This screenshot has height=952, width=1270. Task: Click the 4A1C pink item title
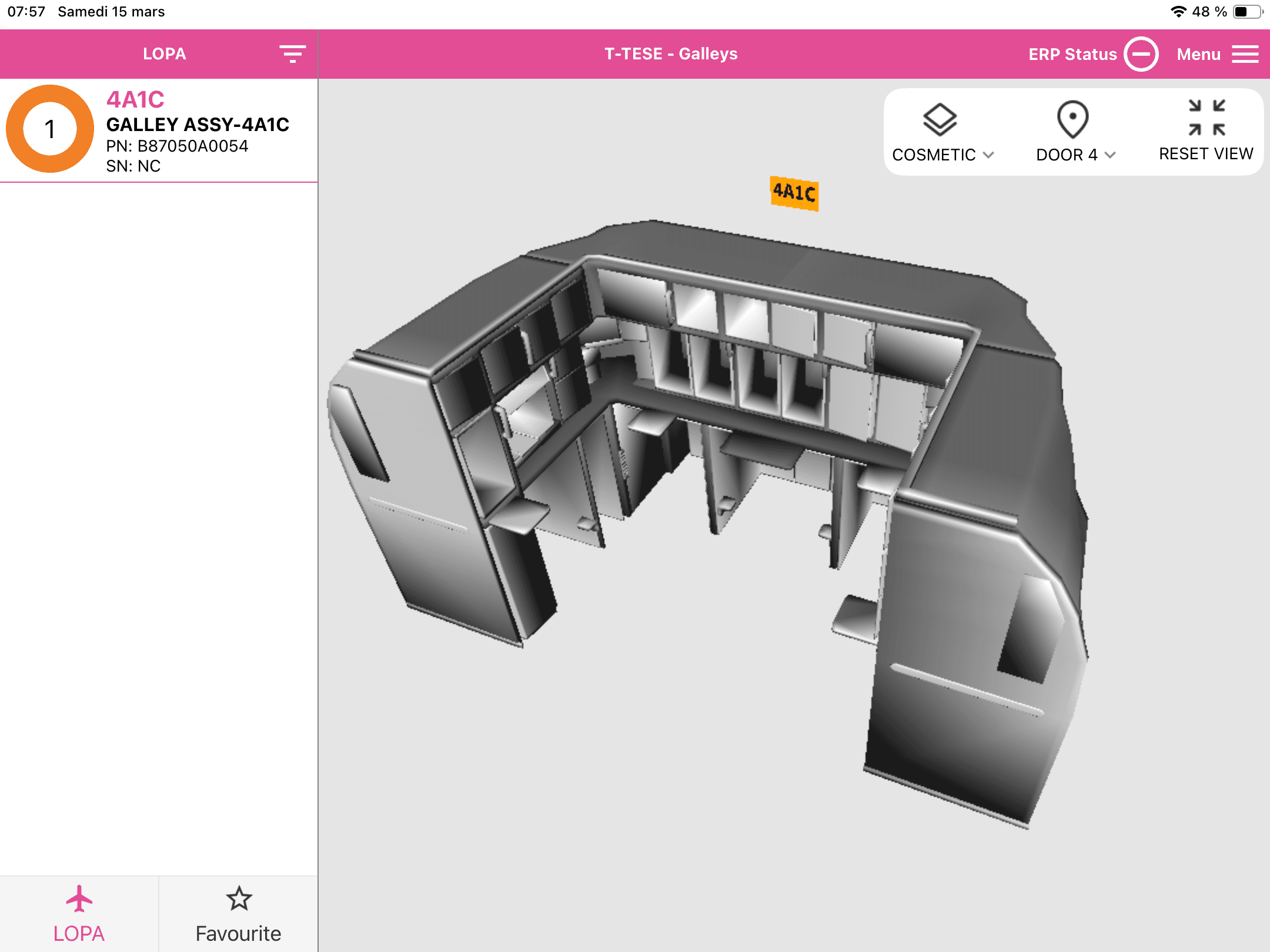(135, 100)
